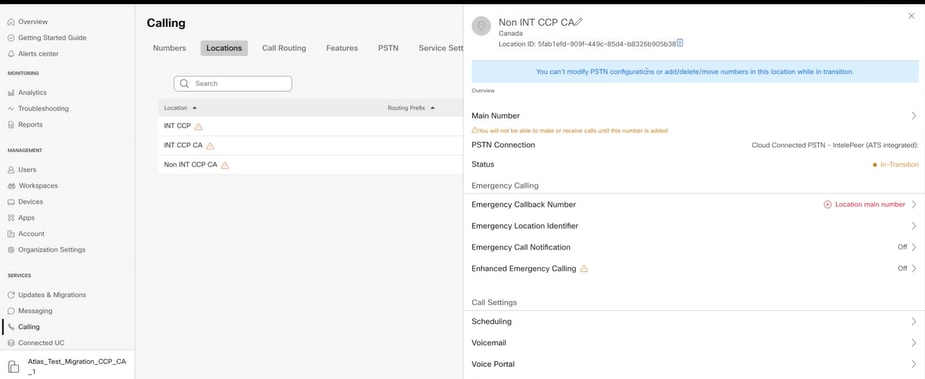Click into the locations Search field

tap(232, 84)
